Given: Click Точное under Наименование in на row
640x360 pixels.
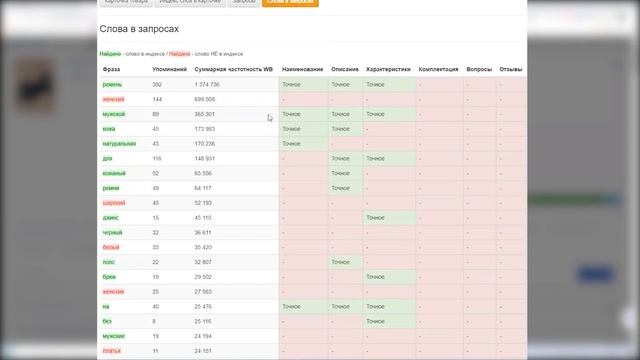Looking at the screenshot, I should click(291, 307).
